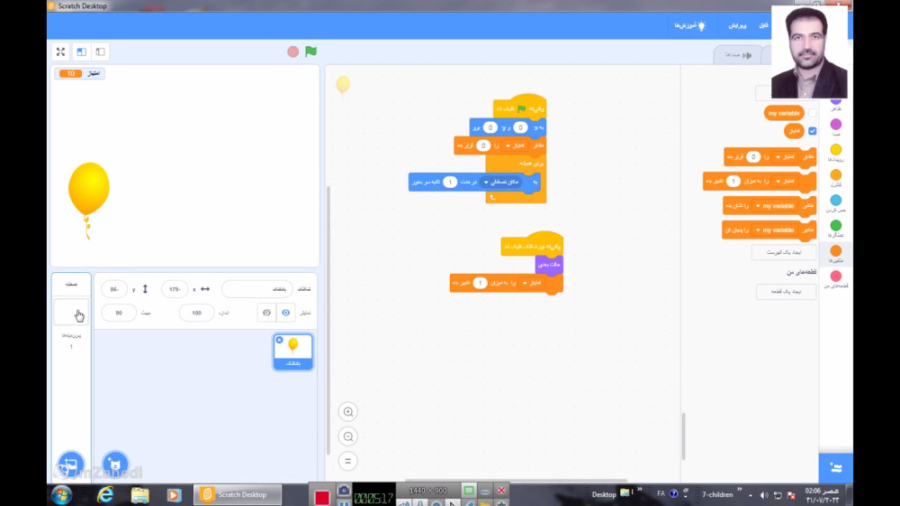Hide the sprite with crossed-eye button

(266, 313)
